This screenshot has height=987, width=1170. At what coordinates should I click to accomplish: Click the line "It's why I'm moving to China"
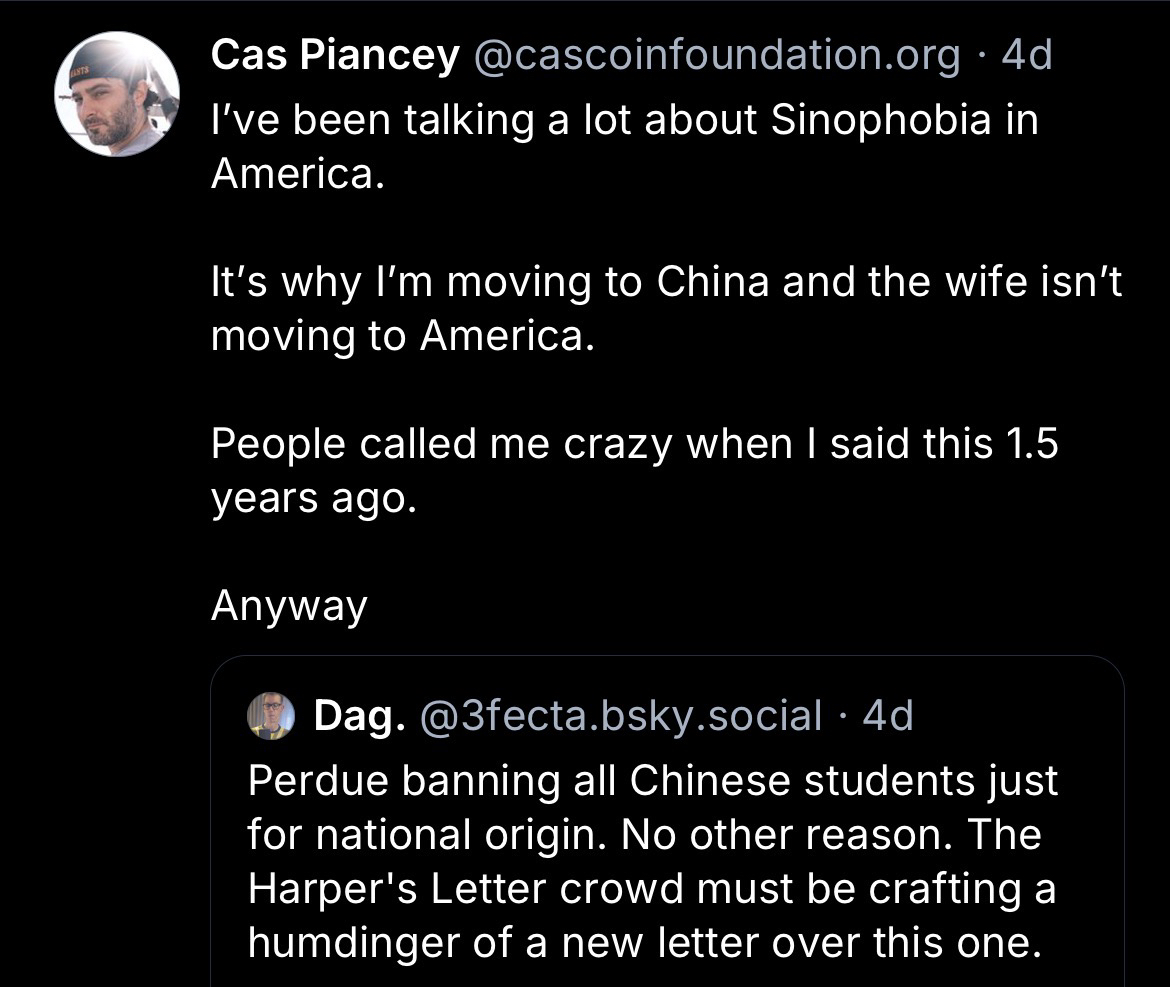[666, 283]
